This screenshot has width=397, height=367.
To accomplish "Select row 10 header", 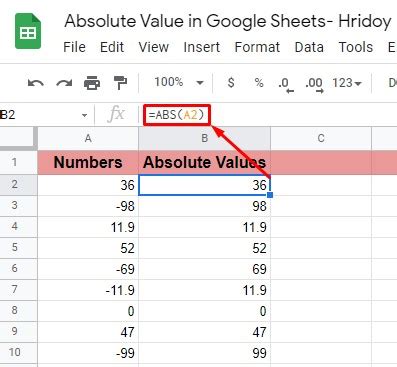I will 19,353.
